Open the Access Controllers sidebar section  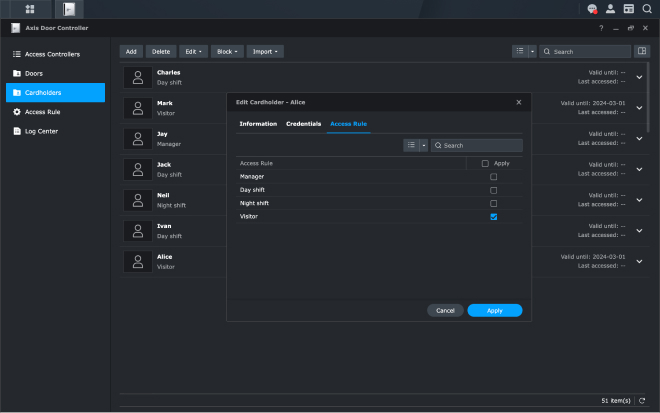[x=52, y=54]
